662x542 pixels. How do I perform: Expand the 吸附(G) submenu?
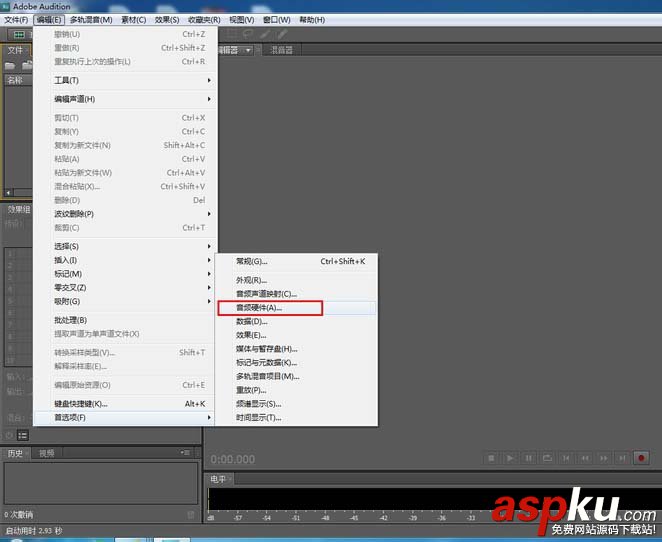click(x=125, y=301)
